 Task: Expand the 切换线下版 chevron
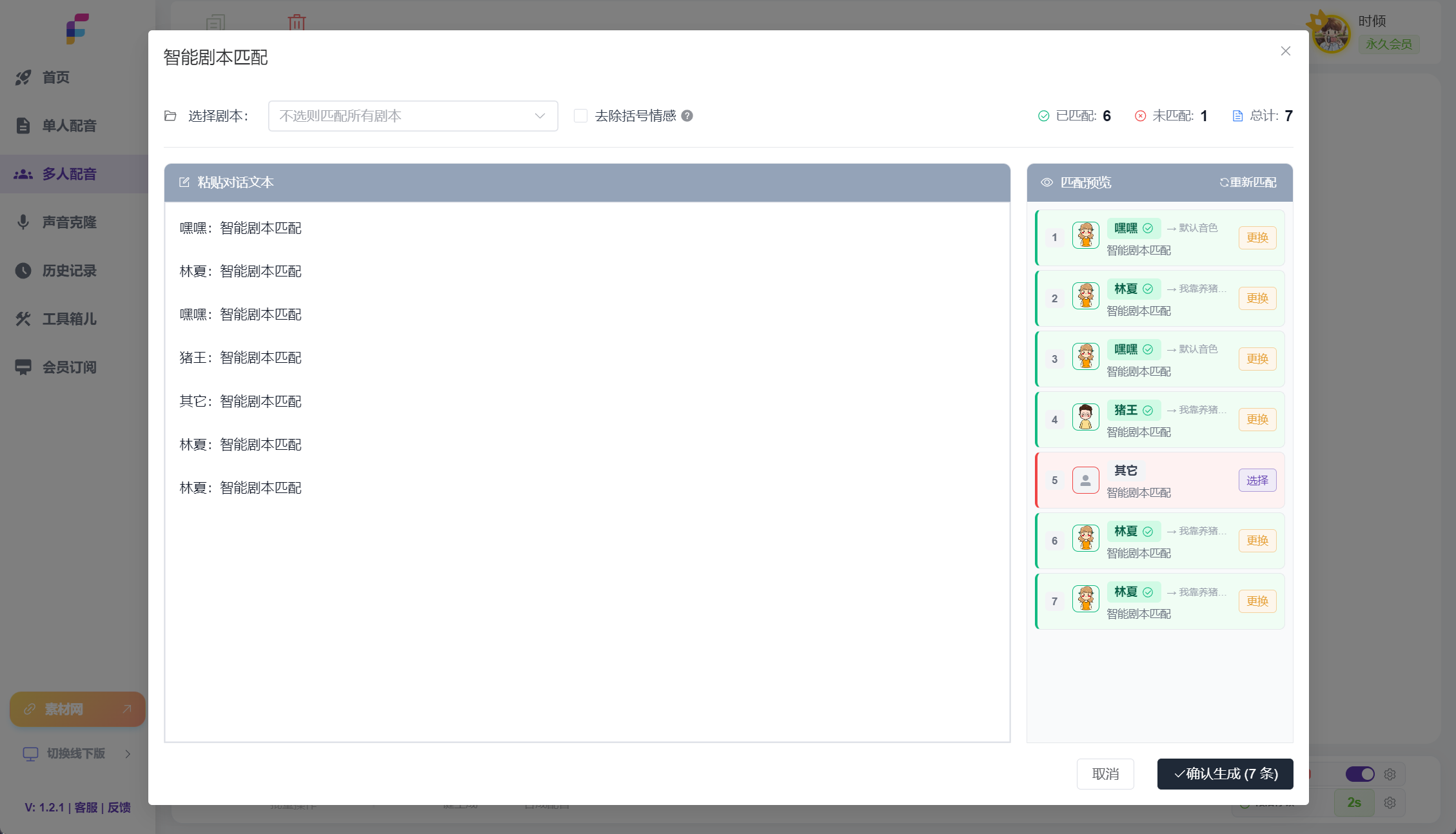(128, 754)
